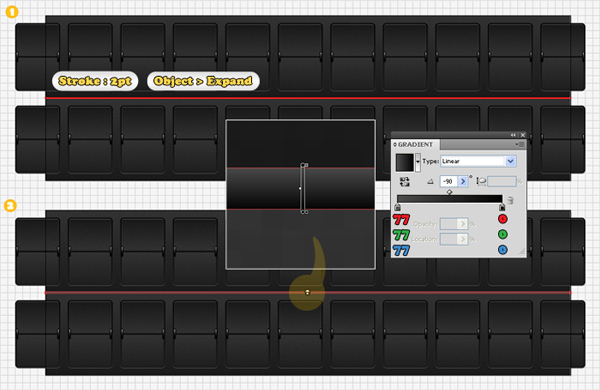
Task: Close the Gradient panel
Action: coord(522,135)
